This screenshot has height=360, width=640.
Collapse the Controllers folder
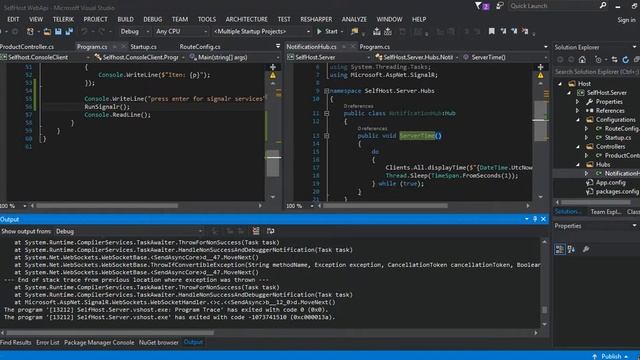click(x=578, y=147)
